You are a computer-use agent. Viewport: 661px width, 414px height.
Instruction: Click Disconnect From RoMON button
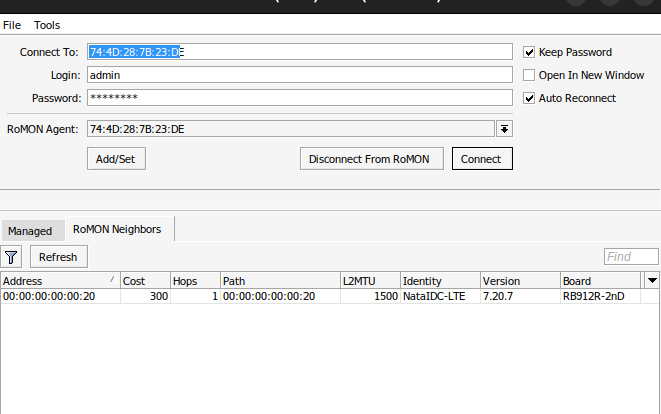pos(371,159)
